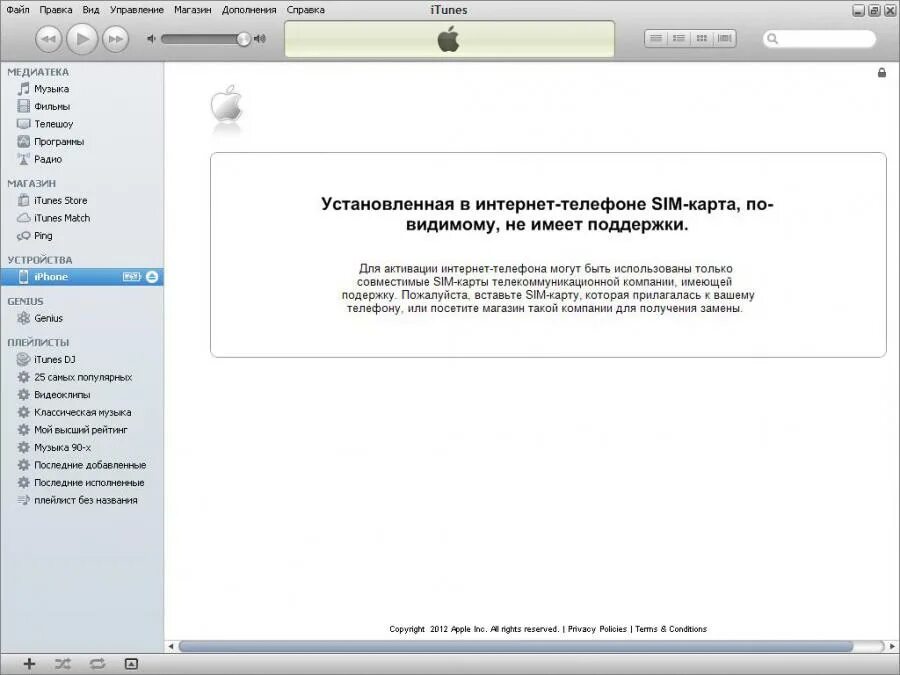Image resolution: width=900 pixels, height=675 pixels.
Task: Maximize the iTunes window
Action: coord(875,10)
